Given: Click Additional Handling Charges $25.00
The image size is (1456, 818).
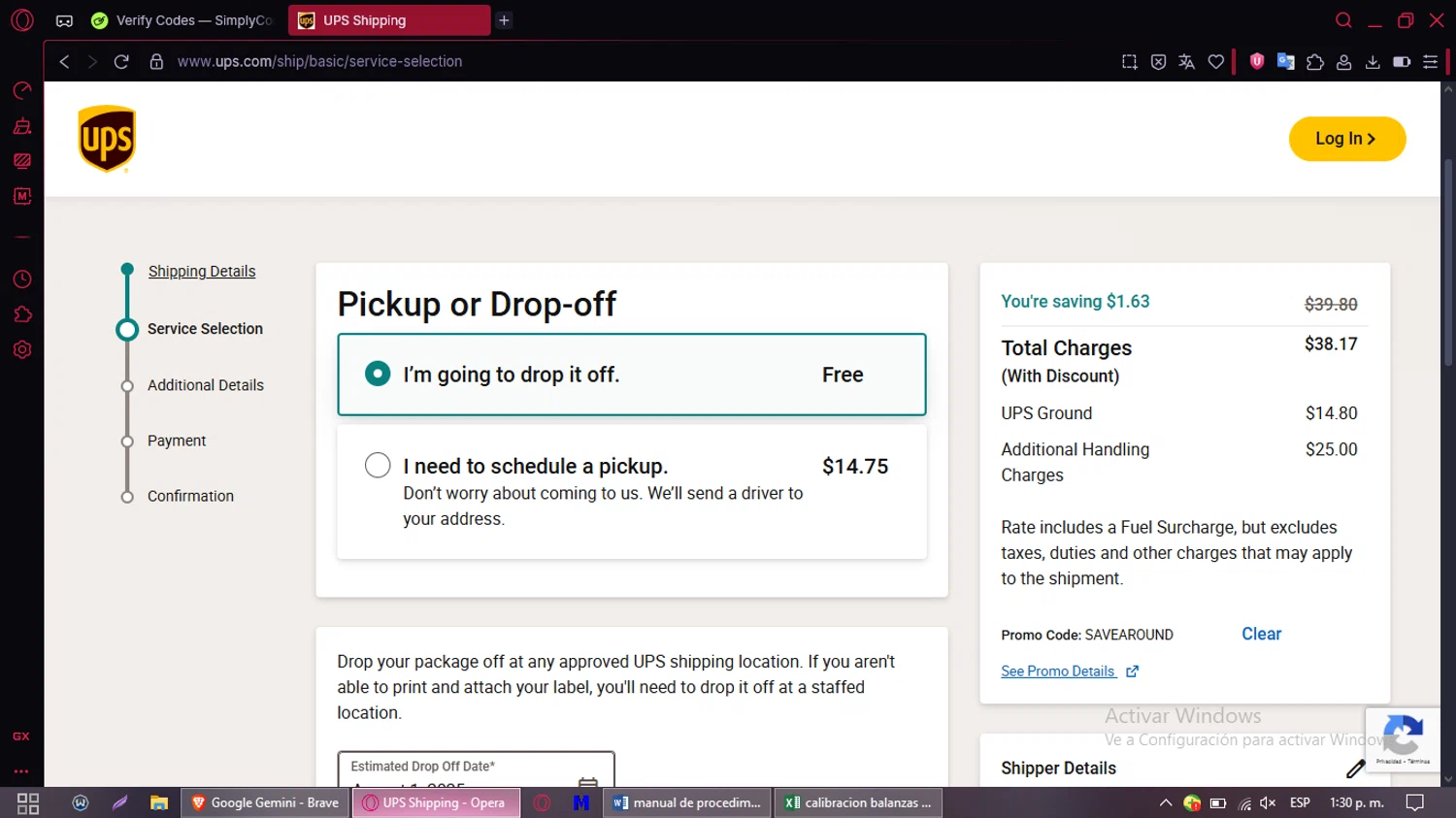Looking at the screenshot, I should pos(1331,449).
